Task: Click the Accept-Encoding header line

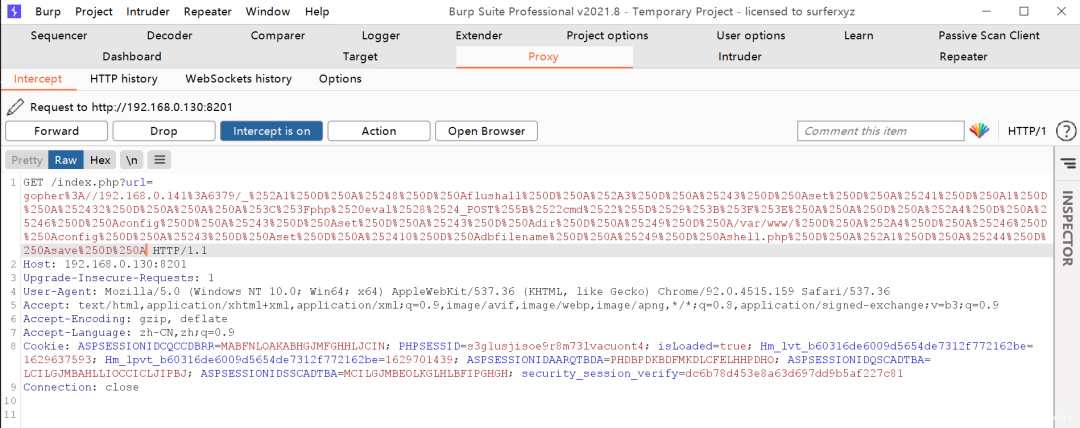Action: 125,319
